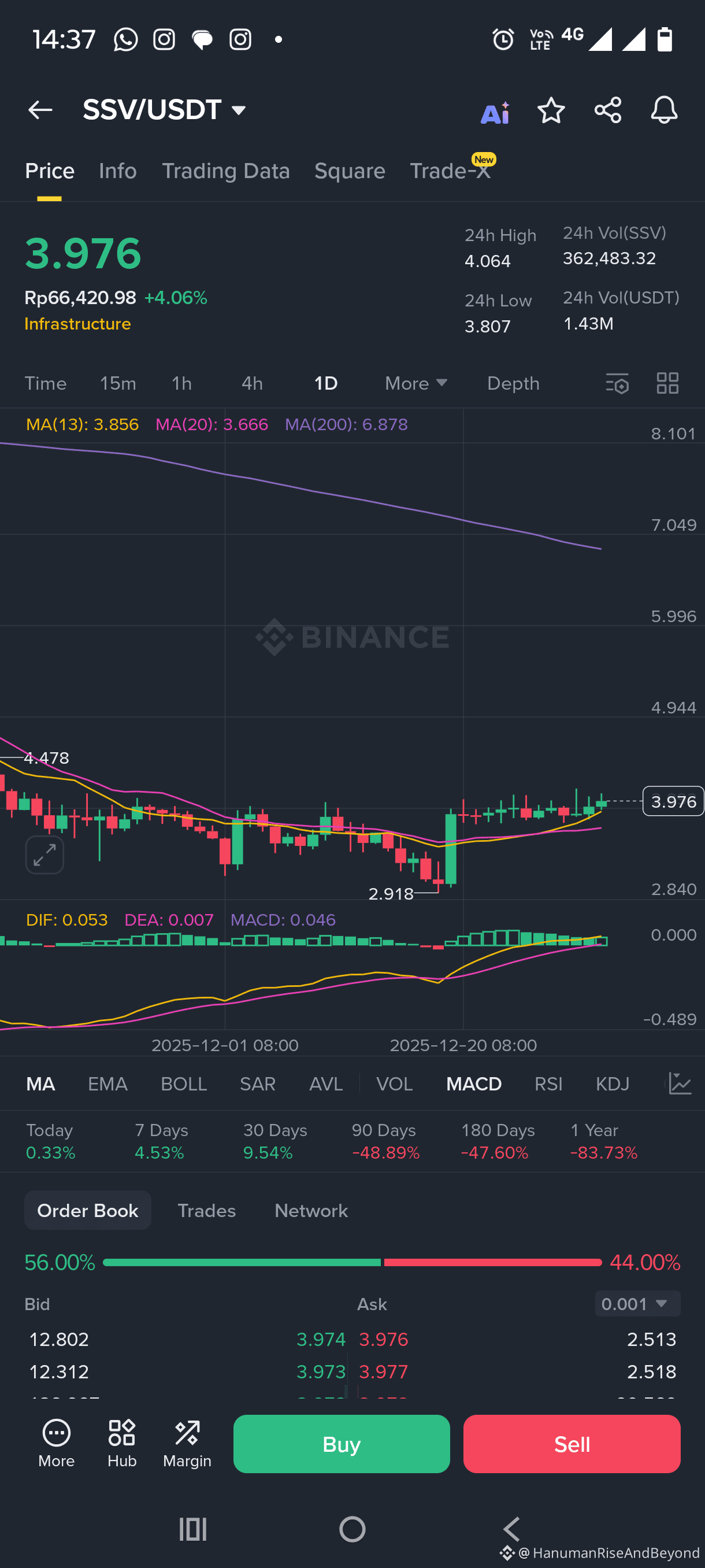The width and height of the screenshot is (705, 1568).
Task: Open chart settings icon beside Depth
Action: 617,383
